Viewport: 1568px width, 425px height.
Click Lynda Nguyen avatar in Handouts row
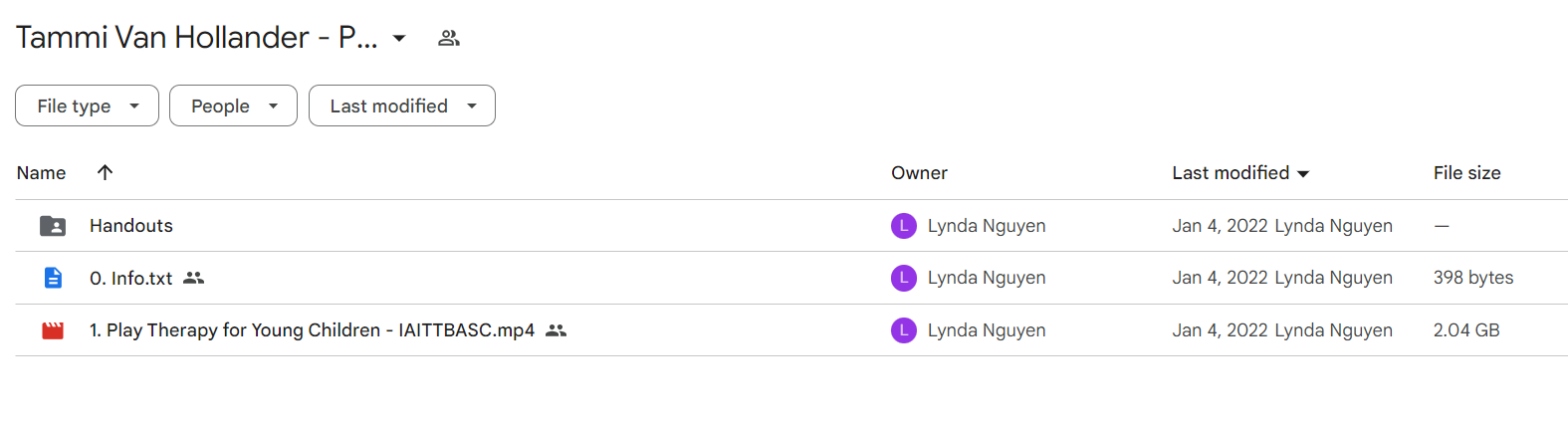[x=904, y=226]
